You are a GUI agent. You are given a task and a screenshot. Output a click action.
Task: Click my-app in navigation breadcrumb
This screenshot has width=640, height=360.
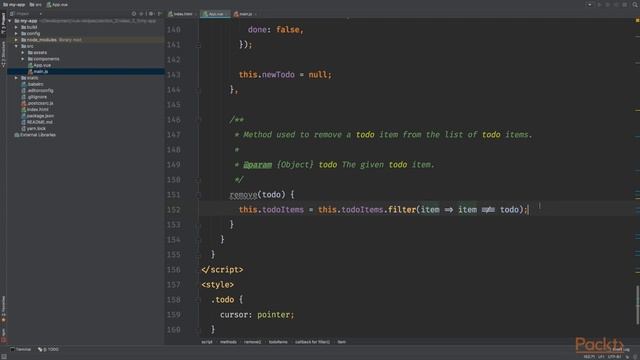coord(14,4)
